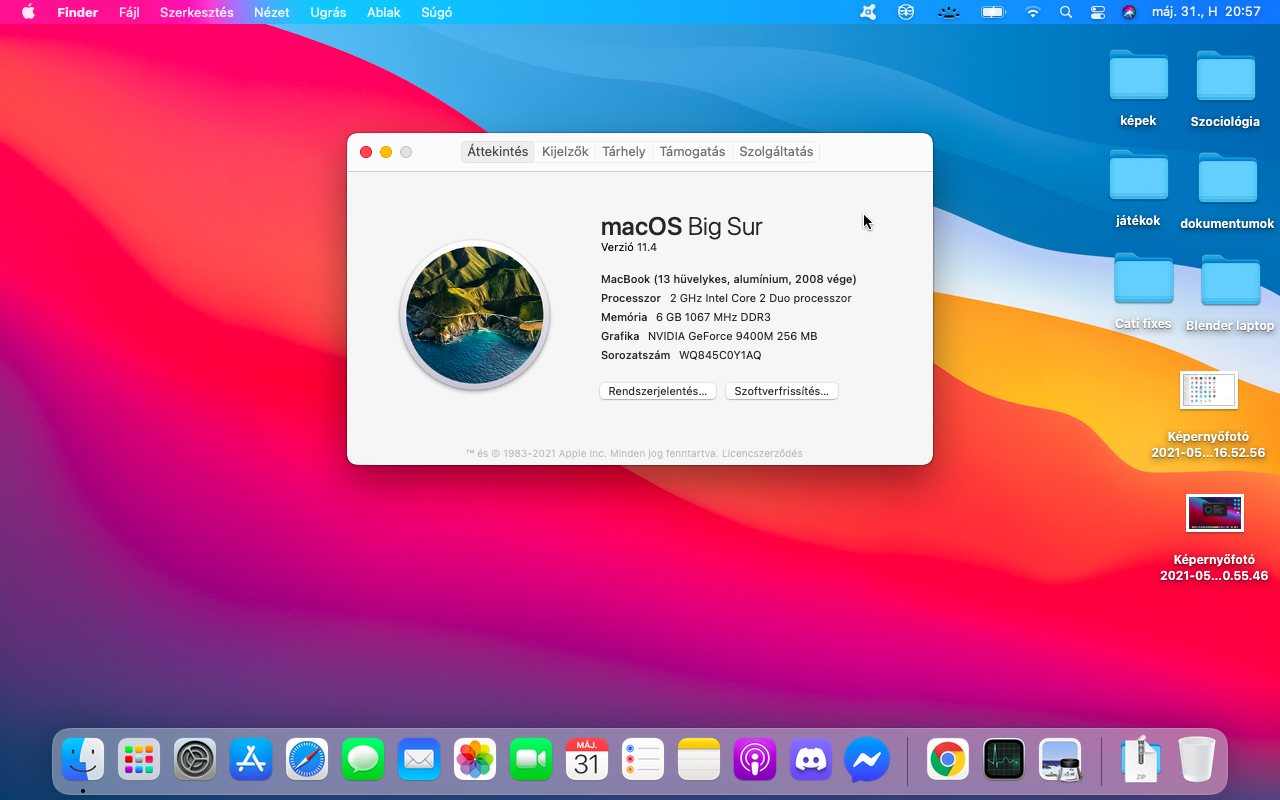The image size is (1280, 800).
Task: Open Reminders from the Dock
Action: (643, 760)
